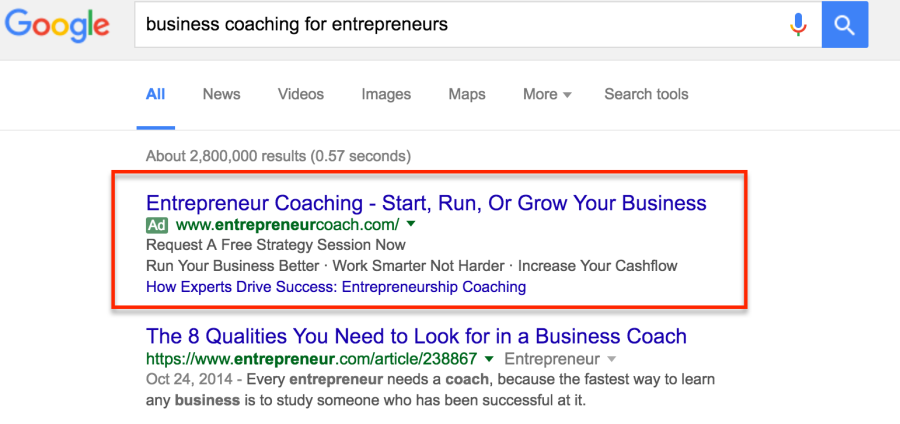Open the Entrepreneur Coaching ad headline link

click(426, 203)
